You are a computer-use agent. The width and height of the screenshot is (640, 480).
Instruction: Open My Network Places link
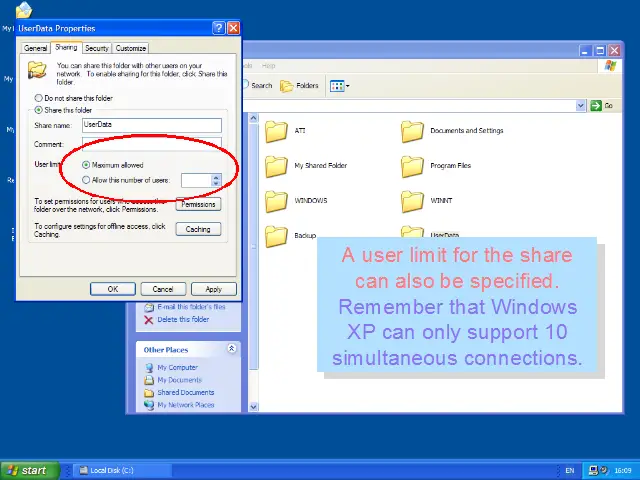click(x=186, y=405)
